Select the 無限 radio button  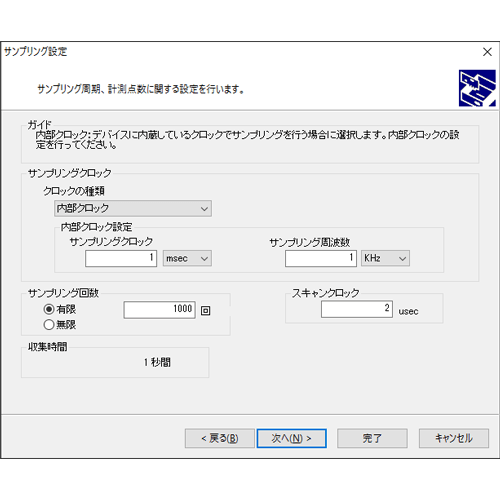(x=49, y=325)
